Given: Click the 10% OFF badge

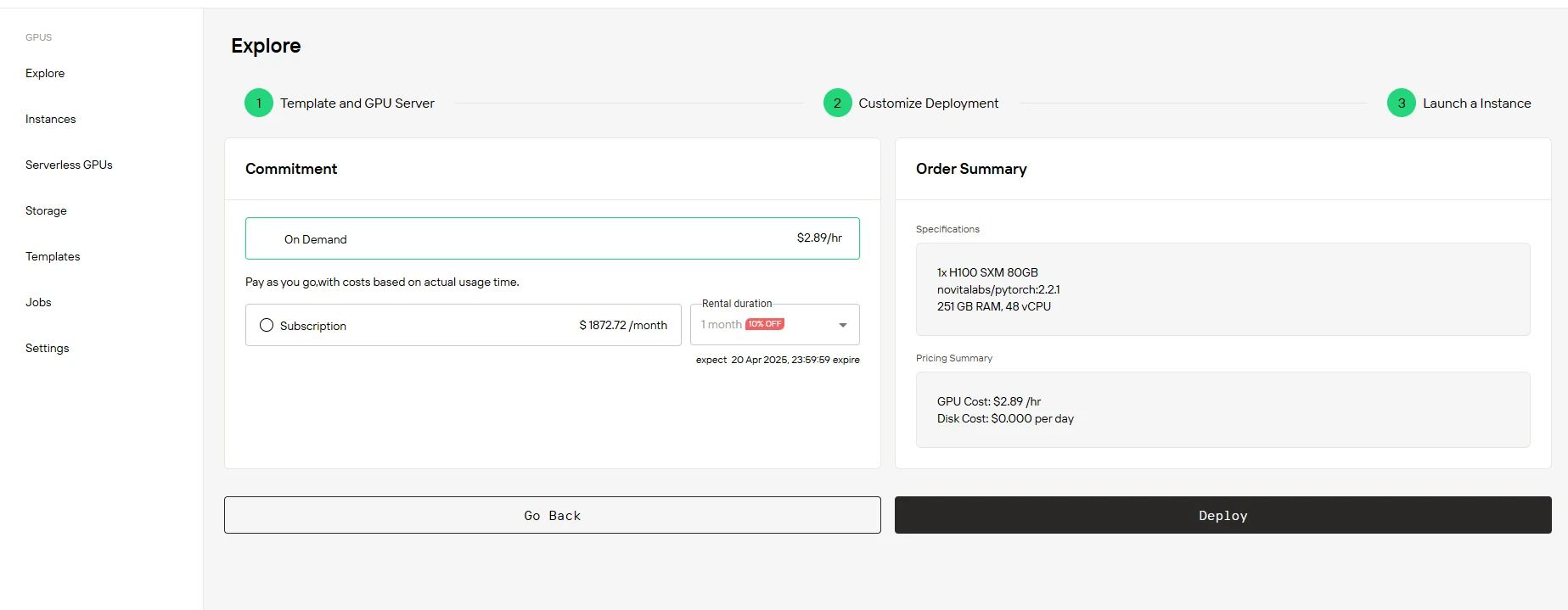Looking at the screenshot, I should click(x=765, y=324).
